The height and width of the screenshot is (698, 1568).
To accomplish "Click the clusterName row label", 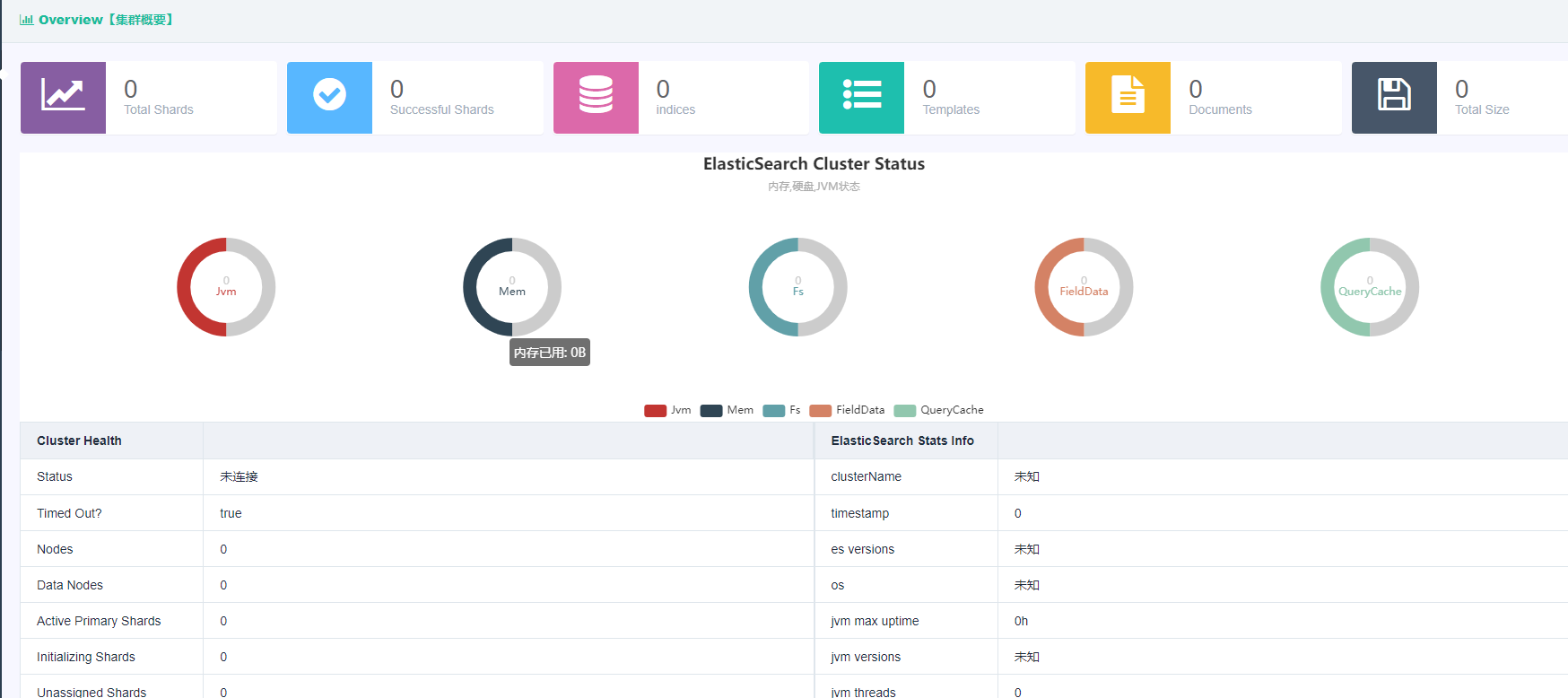I will coord(866,476).
